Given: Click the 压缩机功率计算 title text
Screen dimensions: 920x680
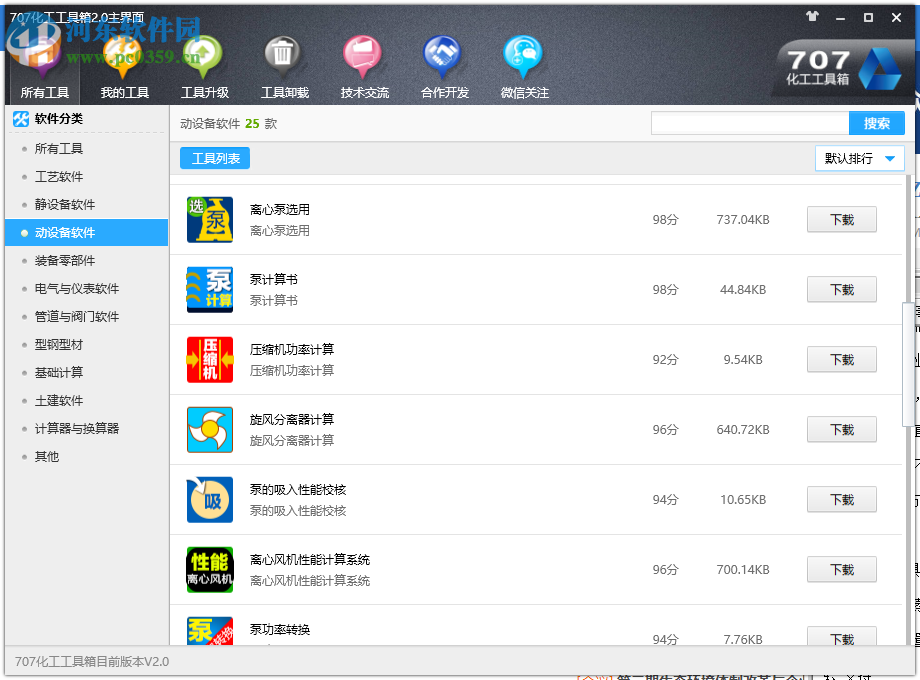Looking at the screenshot, I should click(292, 350).
